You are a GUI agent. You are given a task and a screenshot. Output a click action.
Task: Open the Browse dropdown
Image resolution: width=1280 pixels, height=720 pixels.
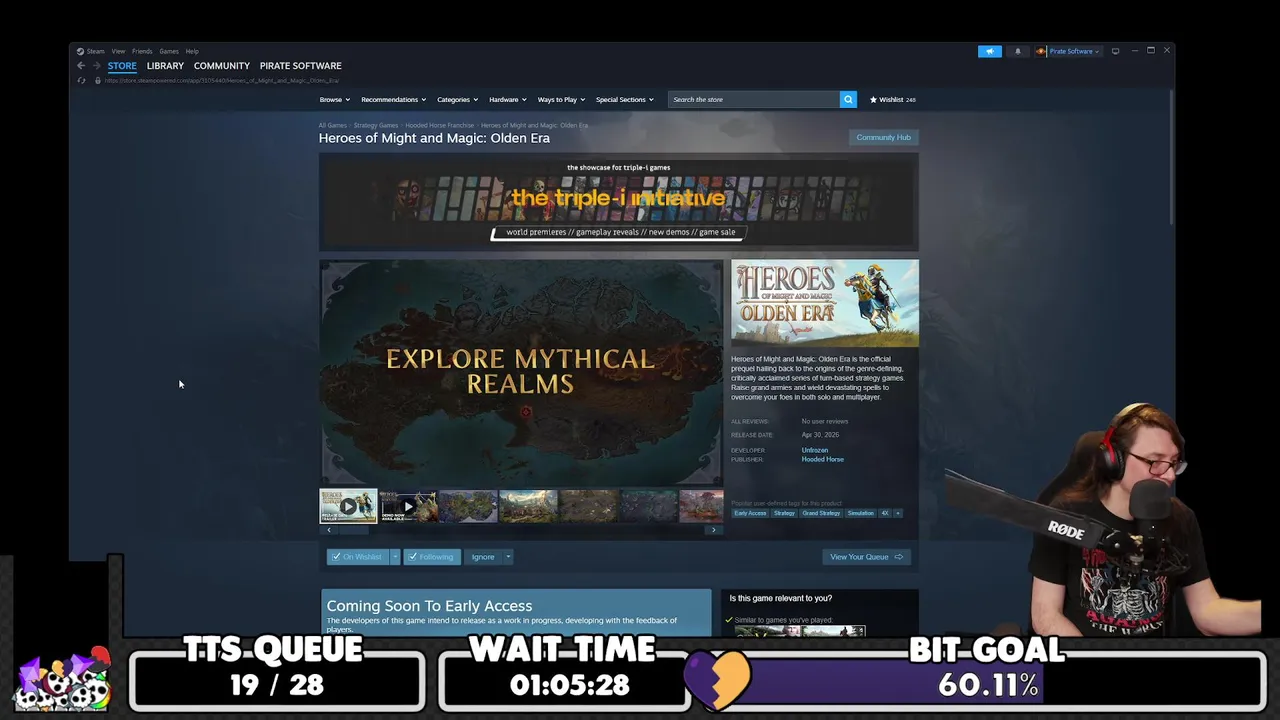[335, 99]
